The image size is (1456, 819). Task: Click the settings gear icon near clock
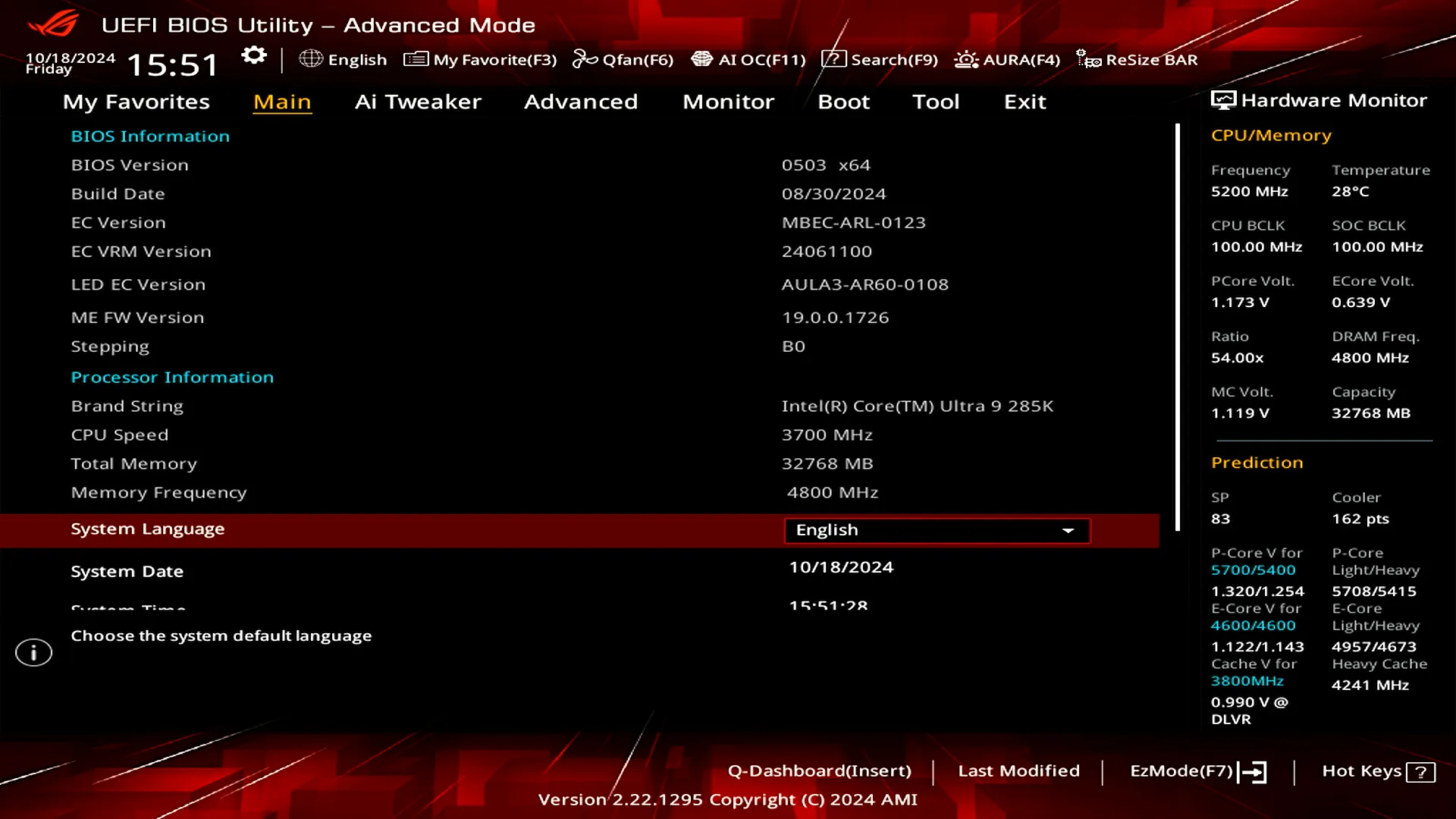point(254,56)
